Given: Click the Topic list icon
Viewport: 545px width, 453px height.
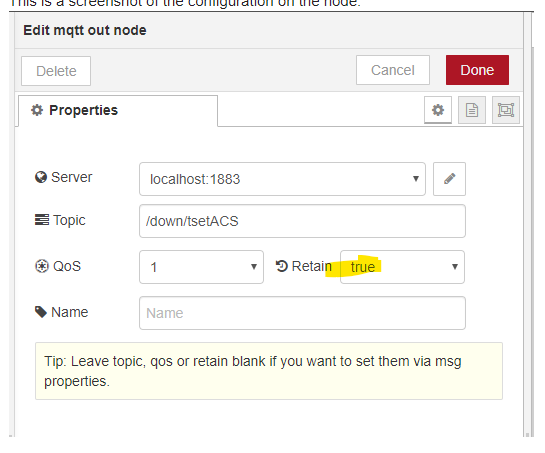Looking at the screenshot, I should coord(42,220).
